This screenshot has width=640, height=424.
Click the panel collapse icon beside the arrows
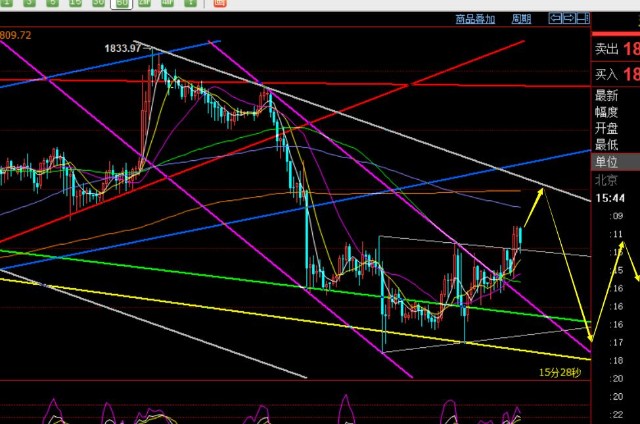[583, 18]
